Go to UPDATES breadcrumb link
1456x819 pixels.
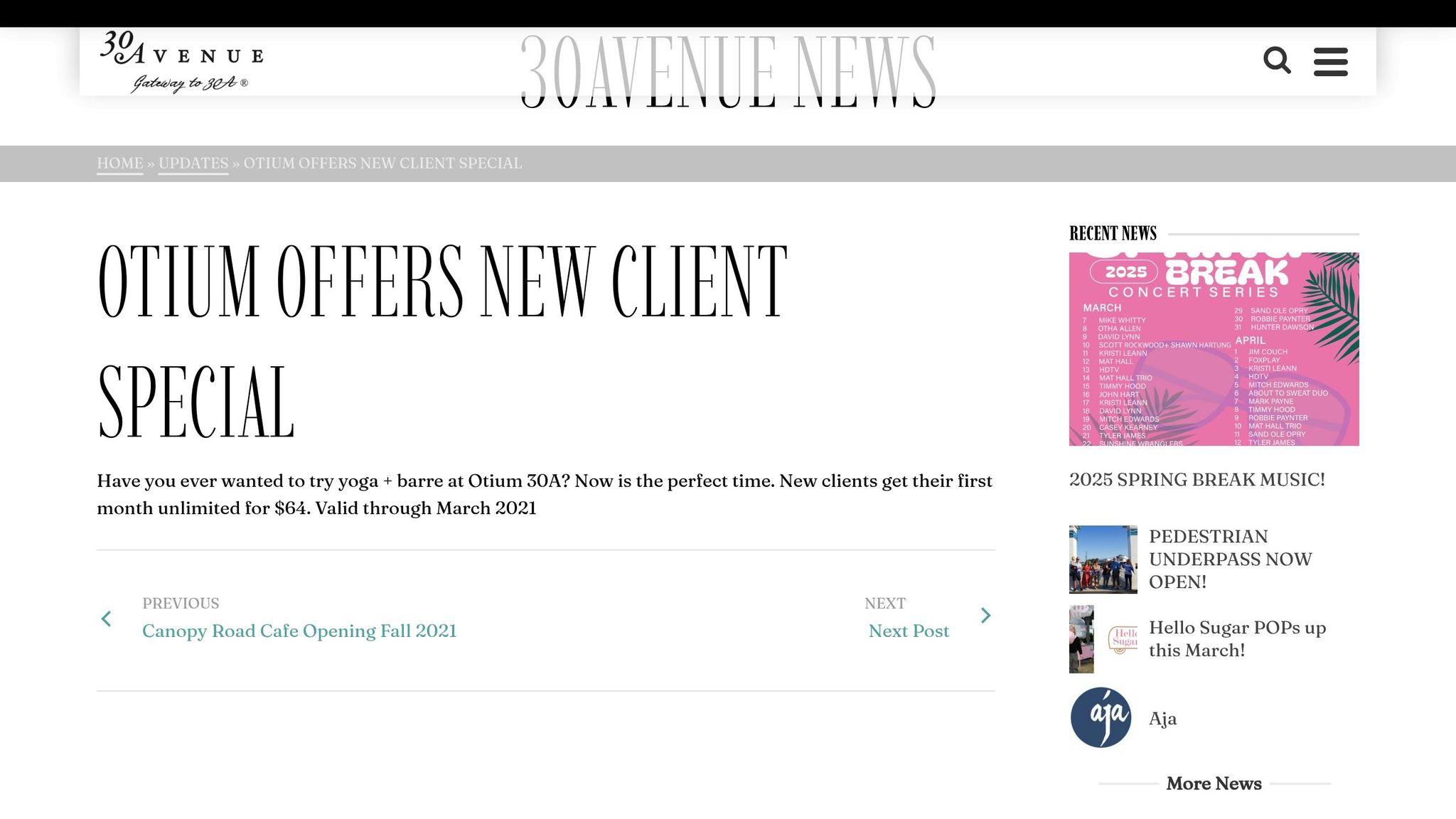[193, 164]
